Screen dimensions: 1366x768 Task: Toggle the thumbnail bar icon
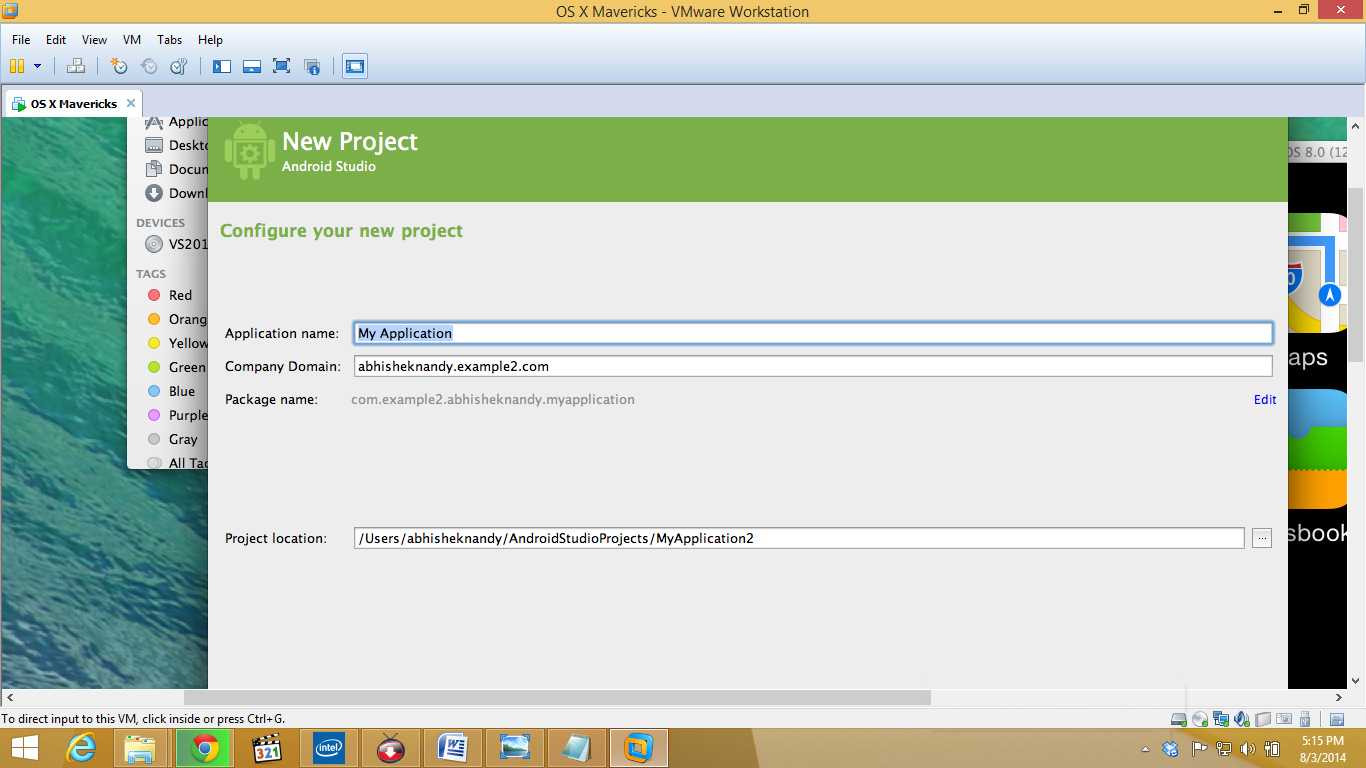tap(252, 66)
